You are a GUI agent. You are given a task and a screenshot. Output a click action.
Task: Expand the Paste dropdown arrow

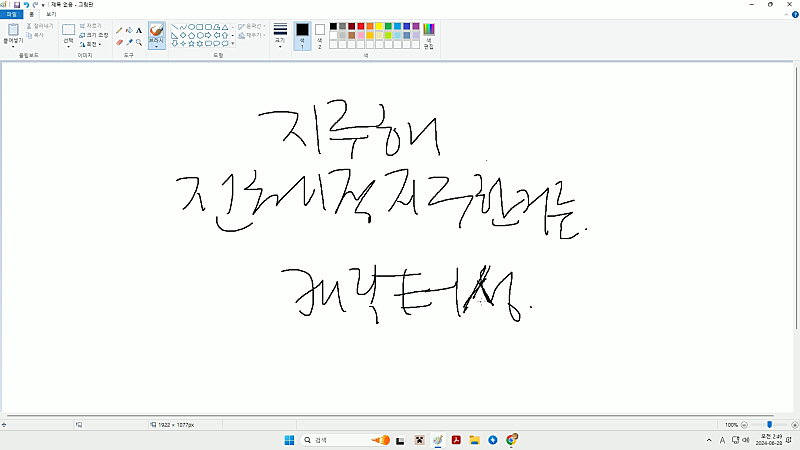pos(14,48)
